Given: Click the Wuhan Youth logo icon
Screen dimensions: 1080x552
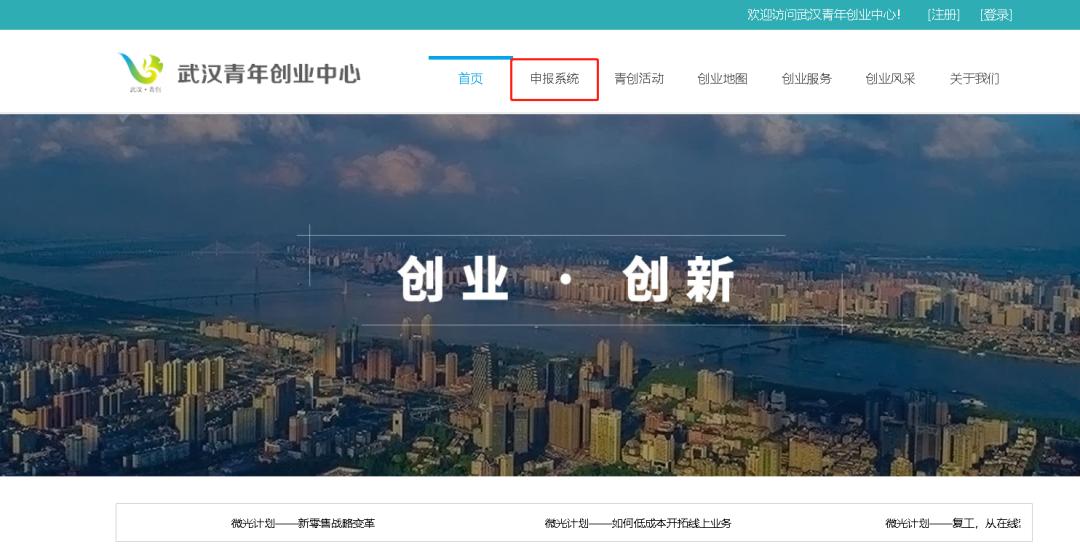Looking at the screenshot, I should pos(141,73).
